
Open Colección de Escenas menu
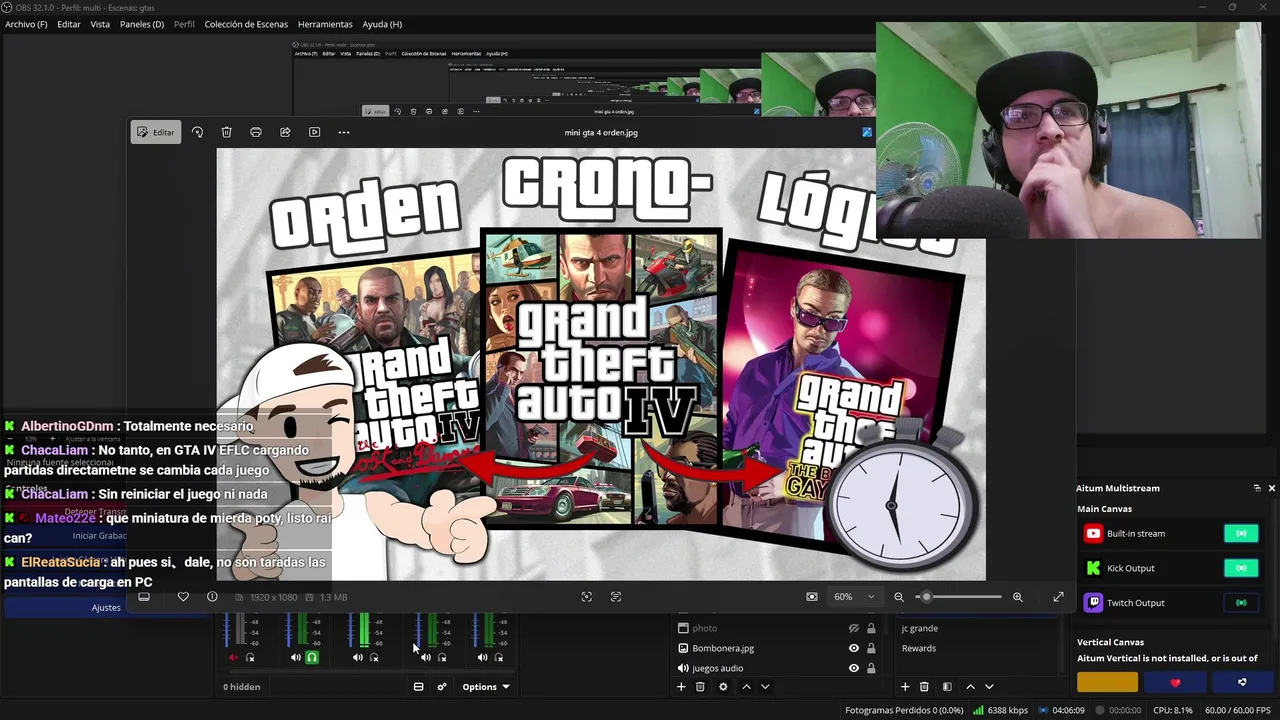[x=246, y=24]
